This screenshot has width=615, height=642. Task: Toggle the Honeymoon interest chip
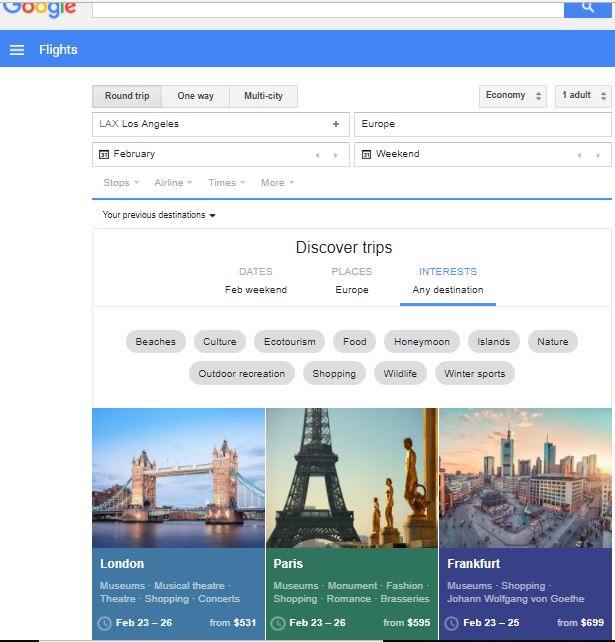click(x=422, y=341)
